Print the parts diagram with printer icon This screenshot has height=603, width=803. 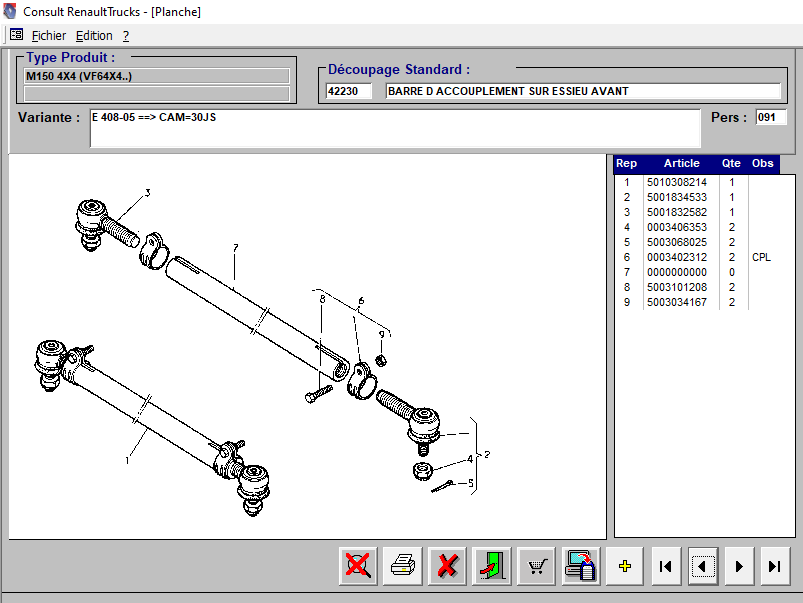point(402,566)
